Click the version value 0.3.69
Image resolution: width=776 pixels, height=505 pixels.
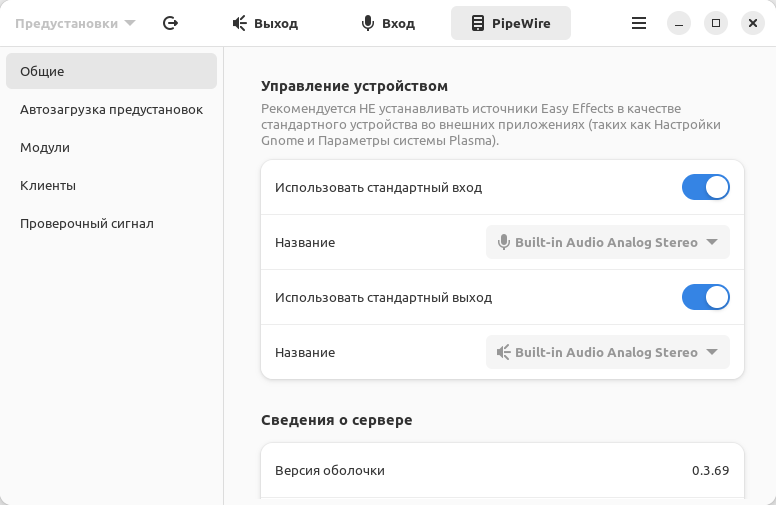pyautogui.click(x=710, y=470)
